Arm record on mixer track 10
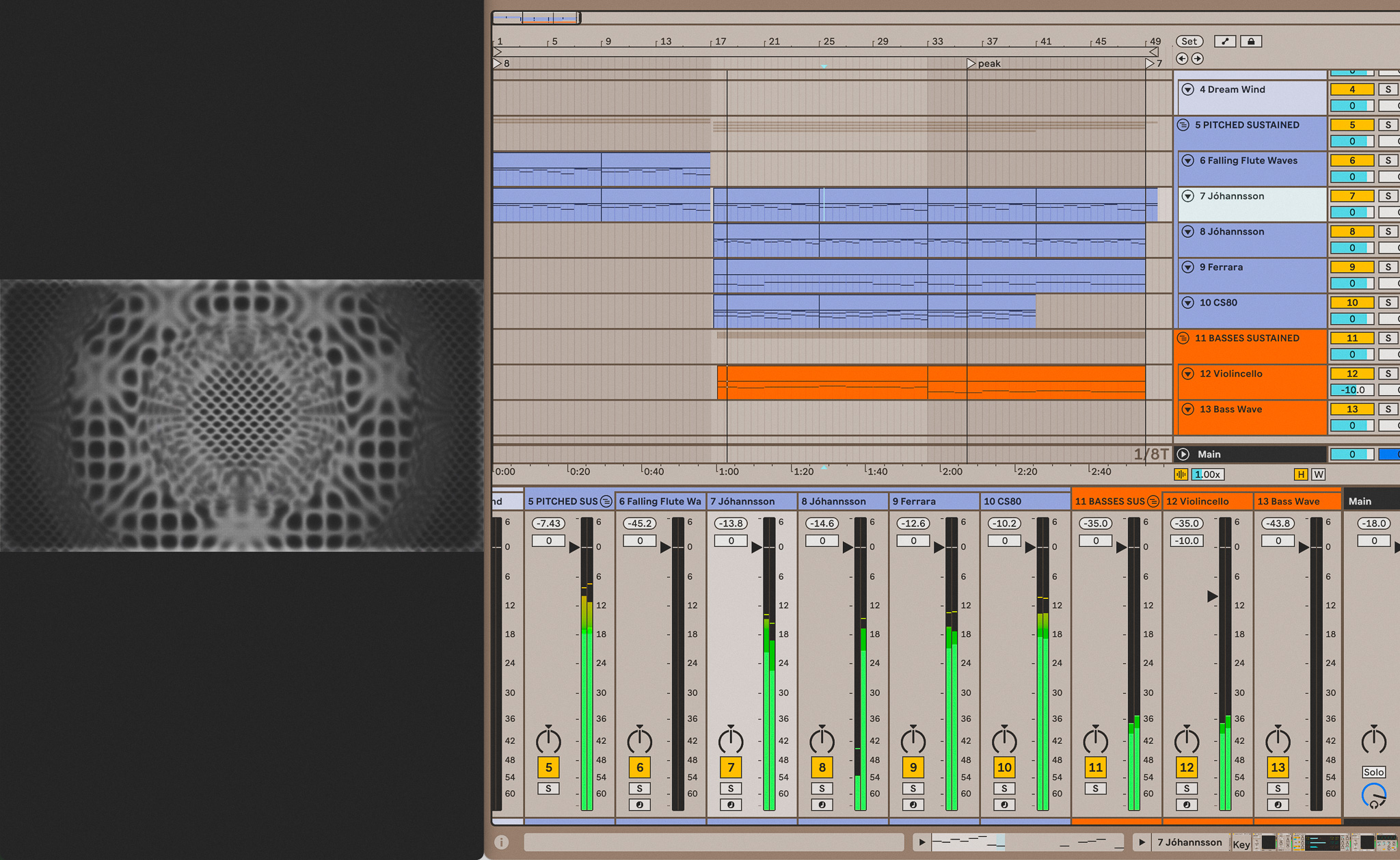 point(1004,805)
